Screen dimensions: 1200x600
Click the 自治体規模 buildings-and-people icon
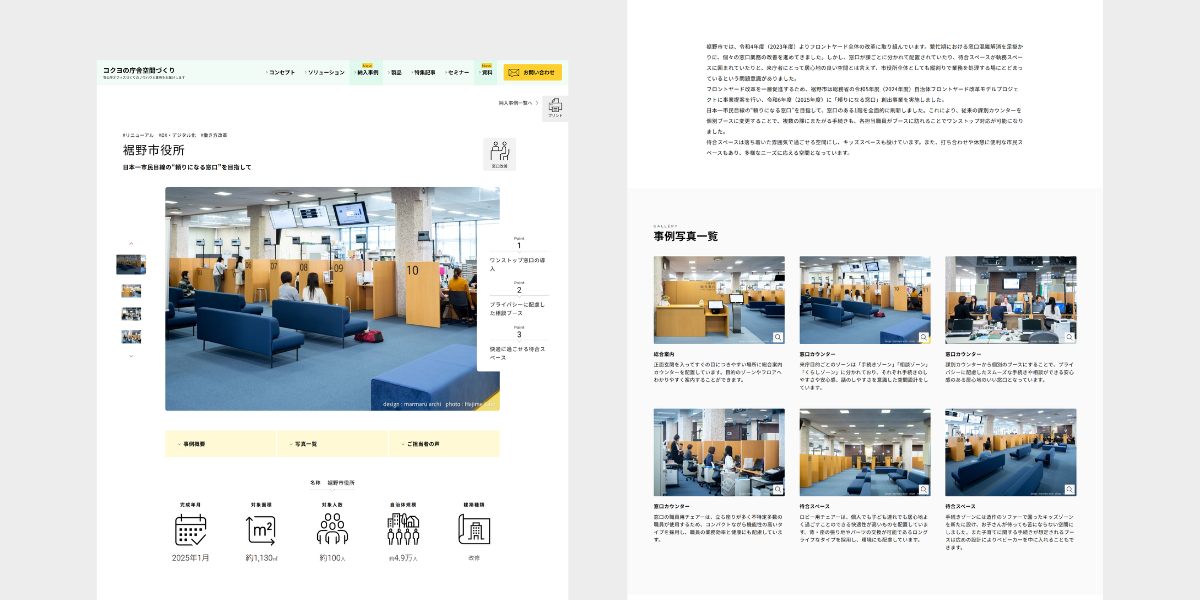coord(403,530)
